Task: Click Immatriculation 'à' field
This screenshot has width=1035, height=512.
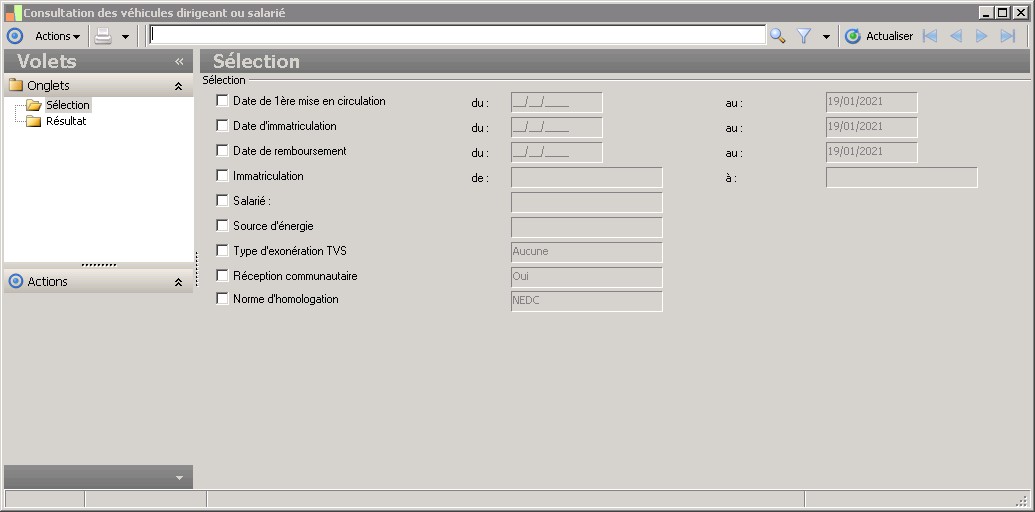Action: point(901,177)
